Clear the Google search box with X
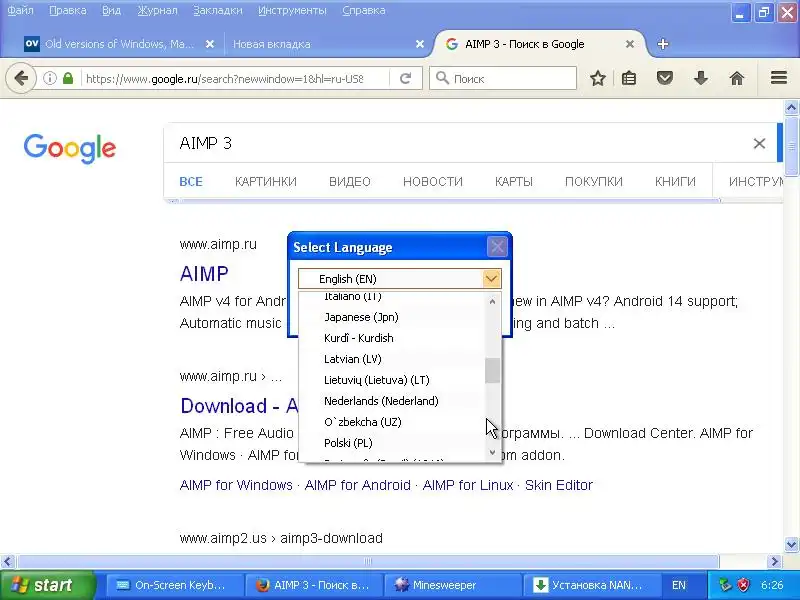This screenshot has height=600, width=800. (759, 143)
